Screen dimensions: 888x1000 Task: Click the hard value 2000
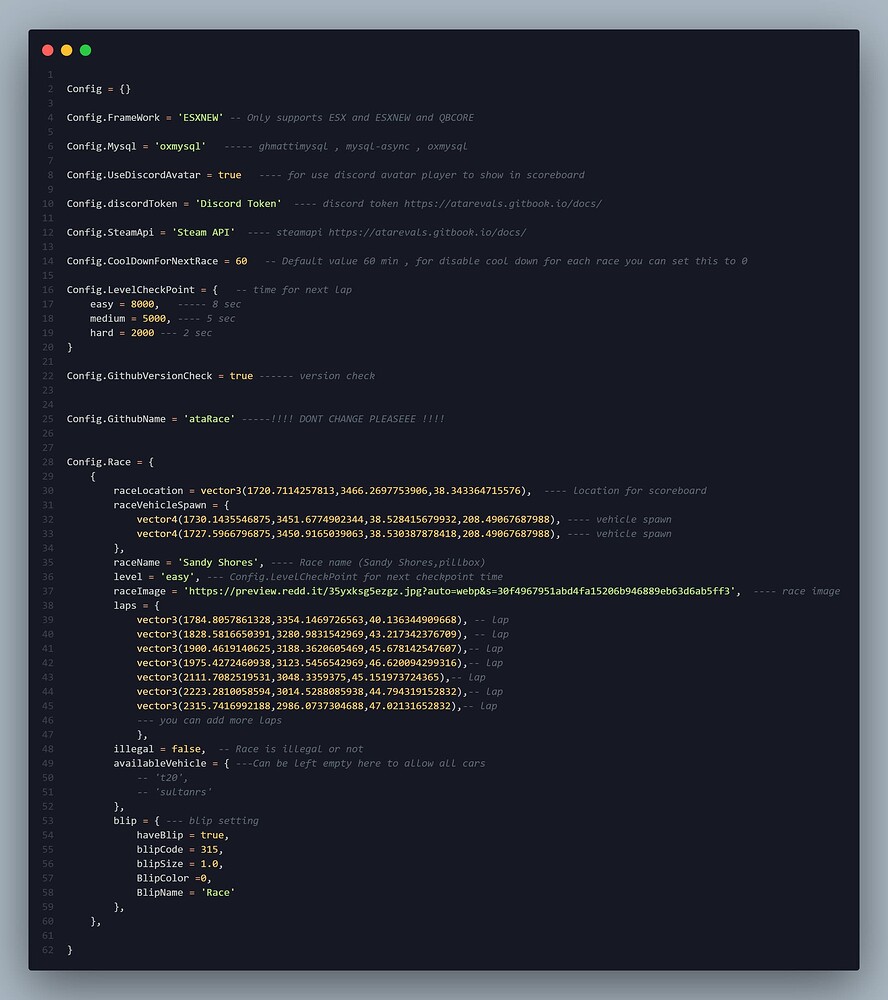142,333
